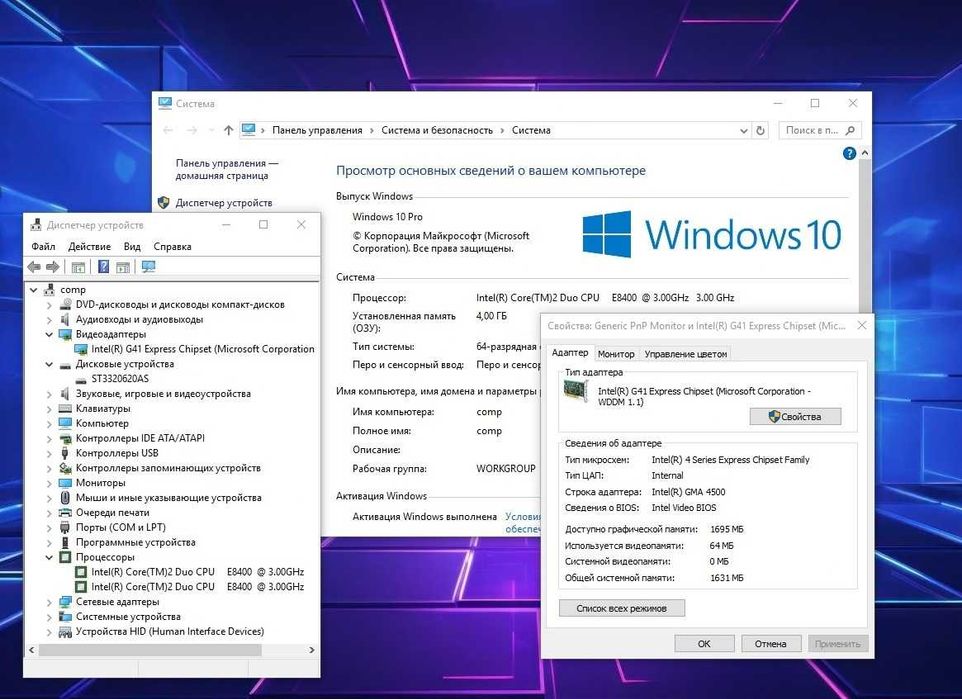962x699 pixels.
Task: Click Device Manager horizontal scrollbar thumb
Action: 150,650
